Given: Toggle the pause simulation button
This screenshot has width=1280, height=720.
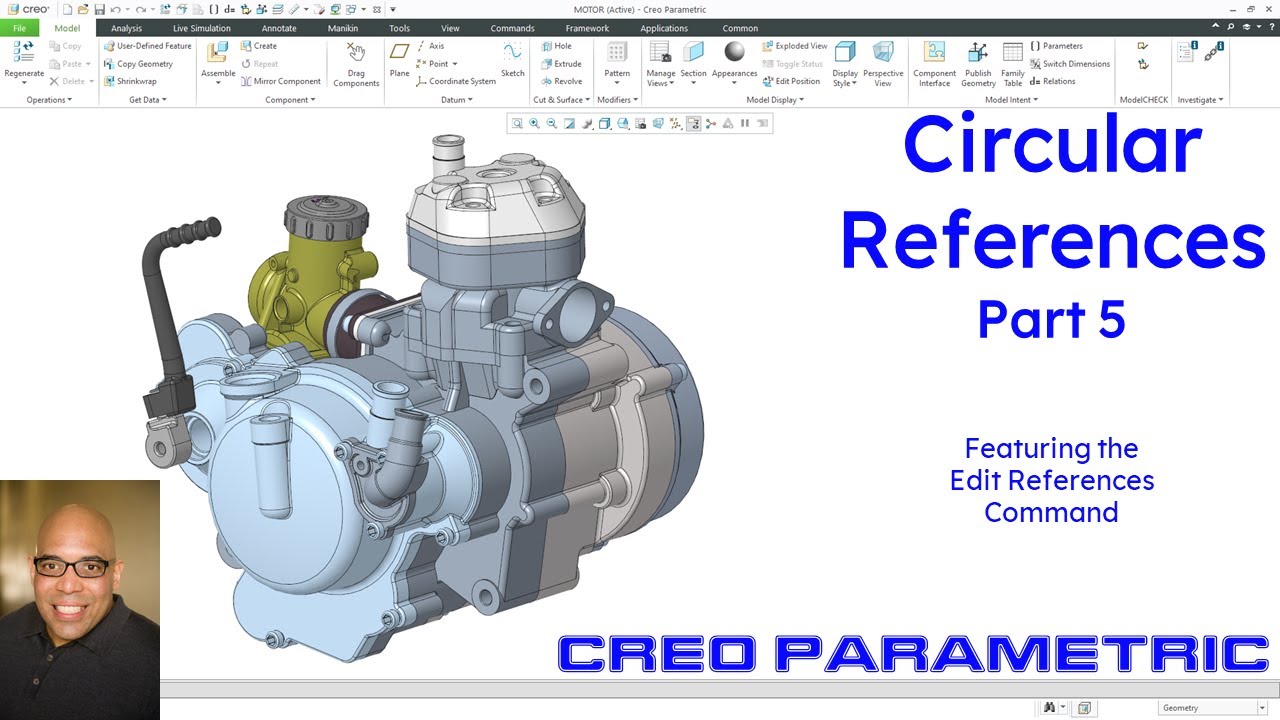Looking at the screenshot, I should [x=745, y=124].
